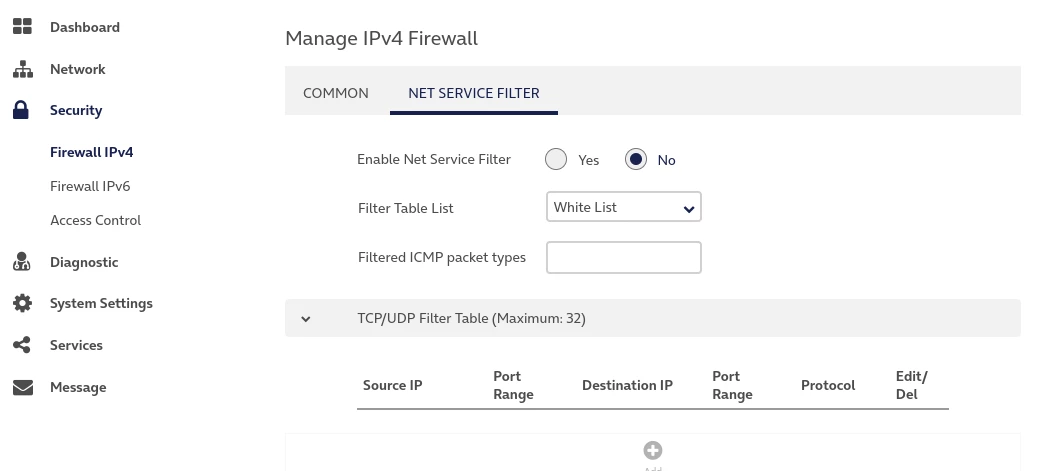1040x471 pixels.
Task: Open the Filter Table List dropdown
Action: 624,207
